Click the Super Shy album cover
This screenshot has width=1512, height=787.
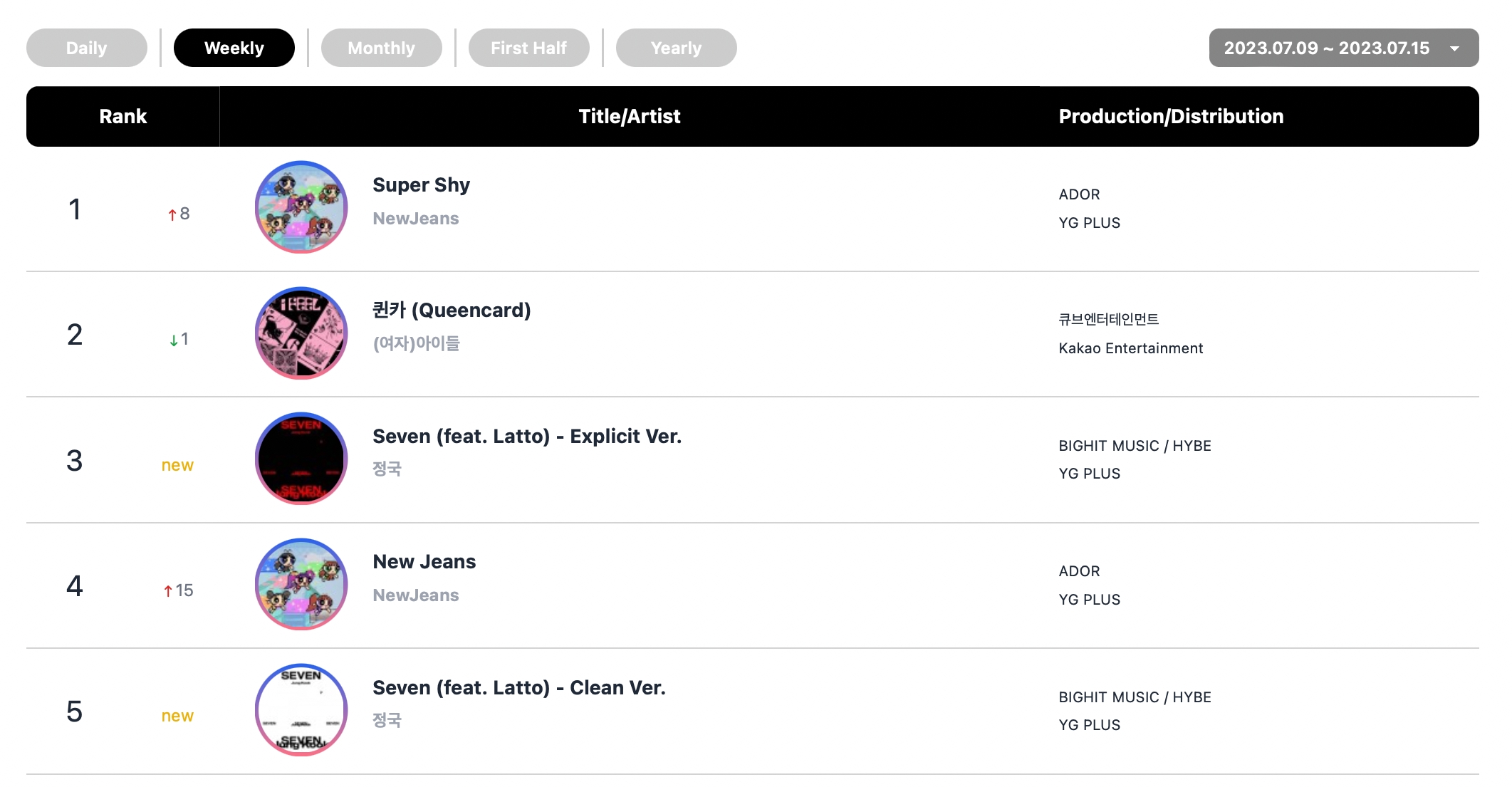pyautogui.click(x=301, y=207)
